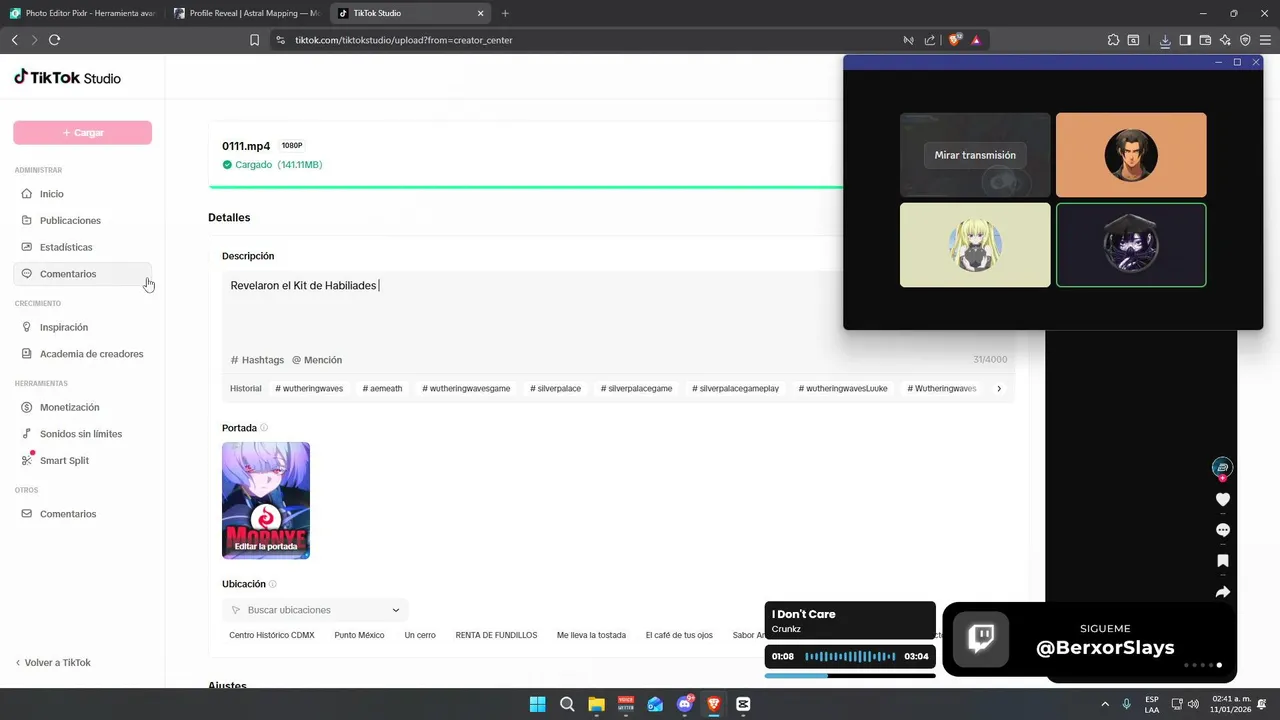Viewport: 1280px width, 720px height.
Task: Click the share page icon in address bar
Action: click(930, 40)
